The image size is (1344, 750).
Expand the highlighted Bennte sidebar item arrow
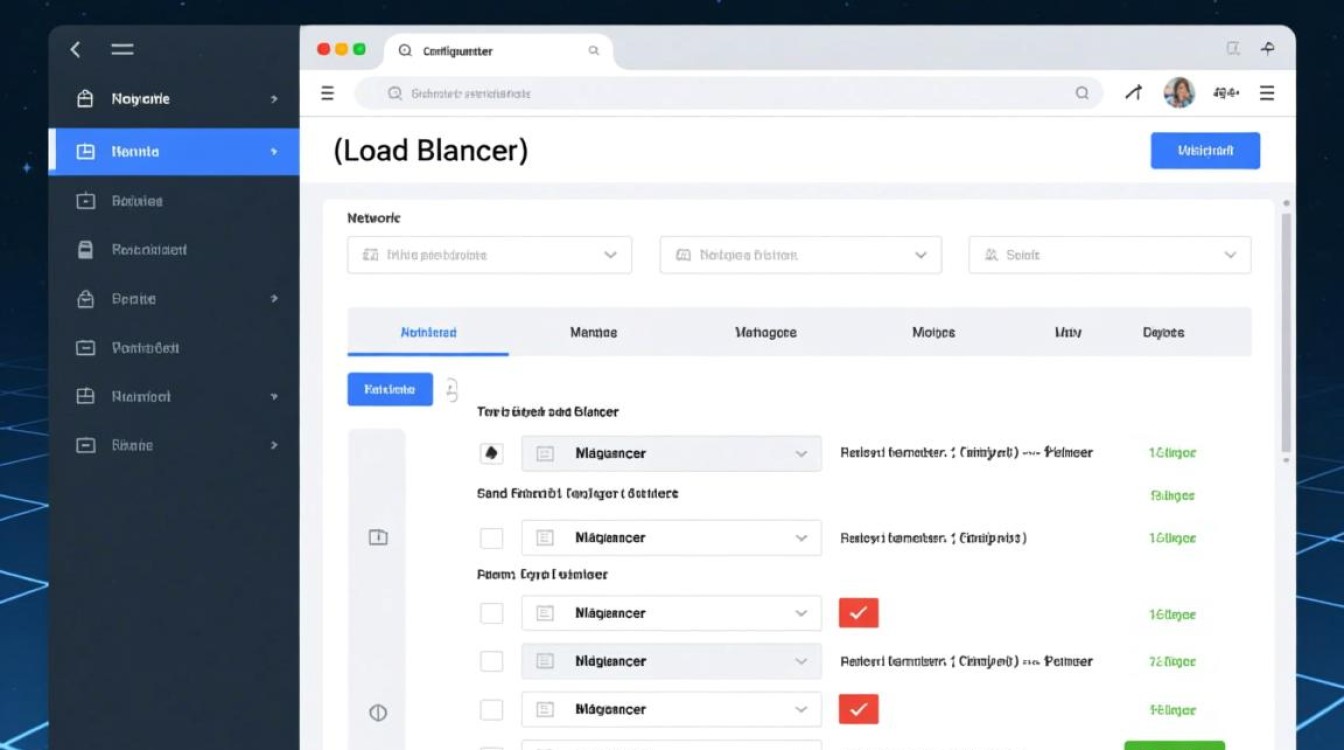click(274, 152)
